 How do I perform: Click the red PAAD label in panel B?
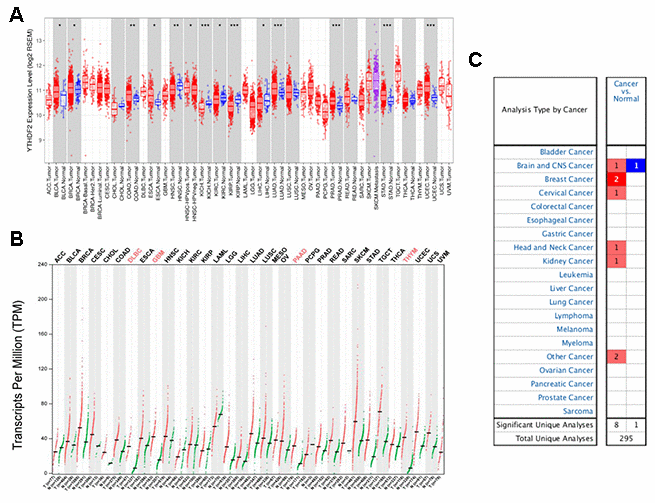tap(298, 249)
